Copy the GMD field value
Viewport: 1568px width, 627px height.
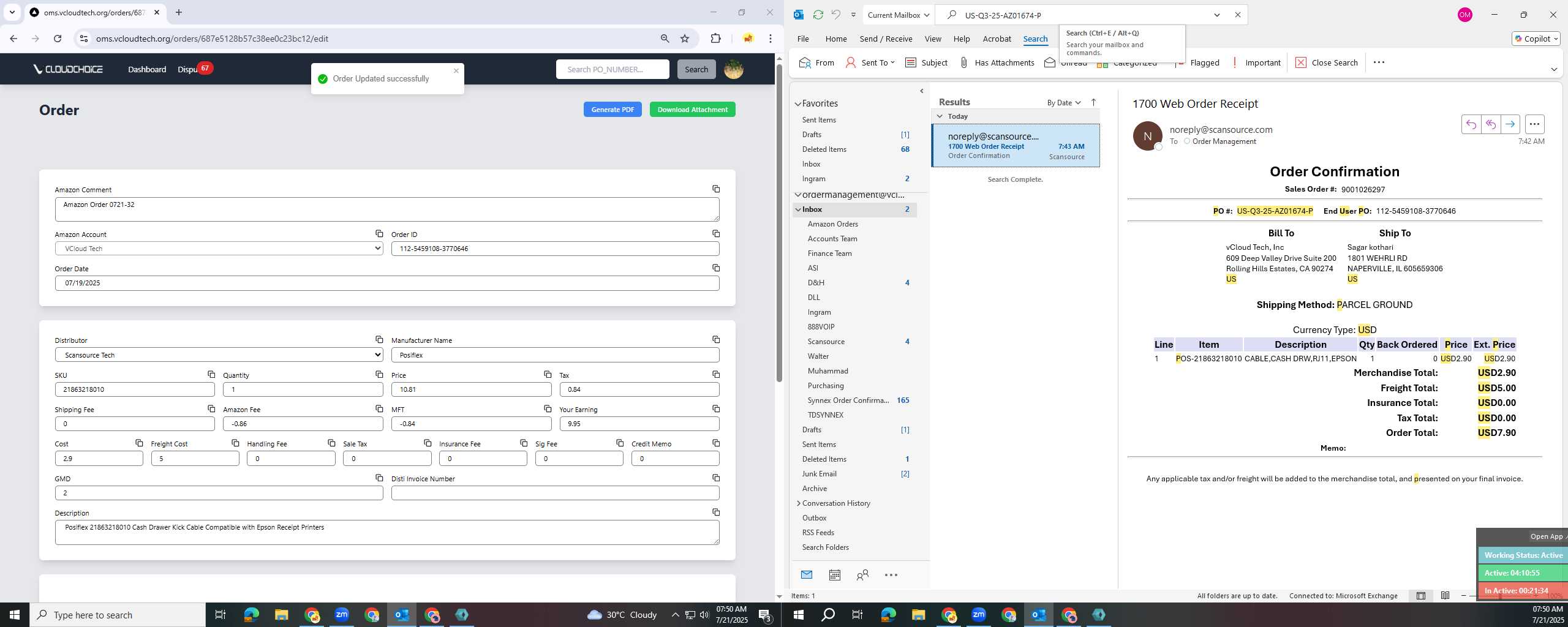click(379, 478)
